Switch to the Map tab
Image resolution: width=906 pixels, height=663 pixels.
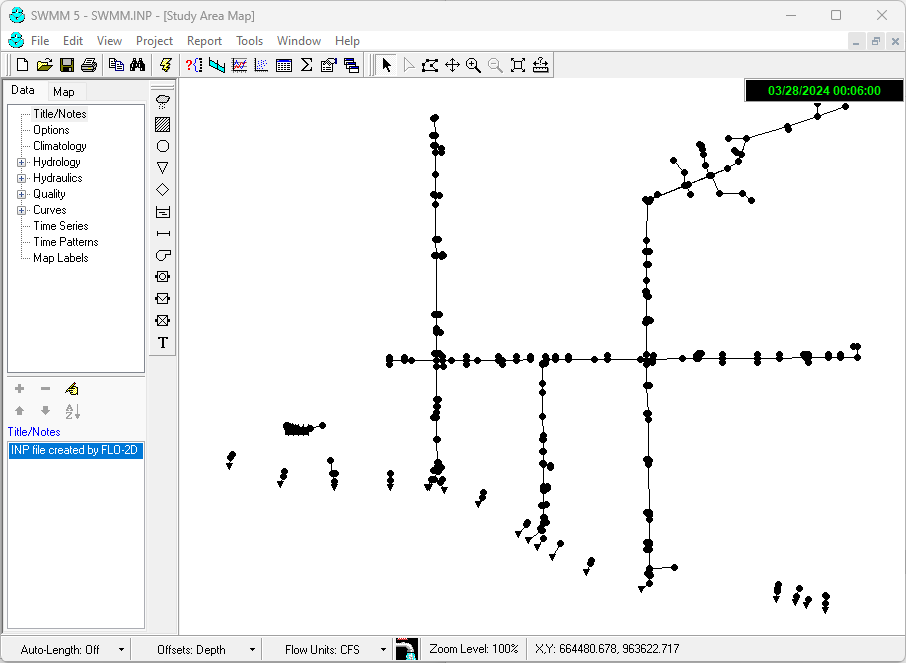tap(63, 92)
